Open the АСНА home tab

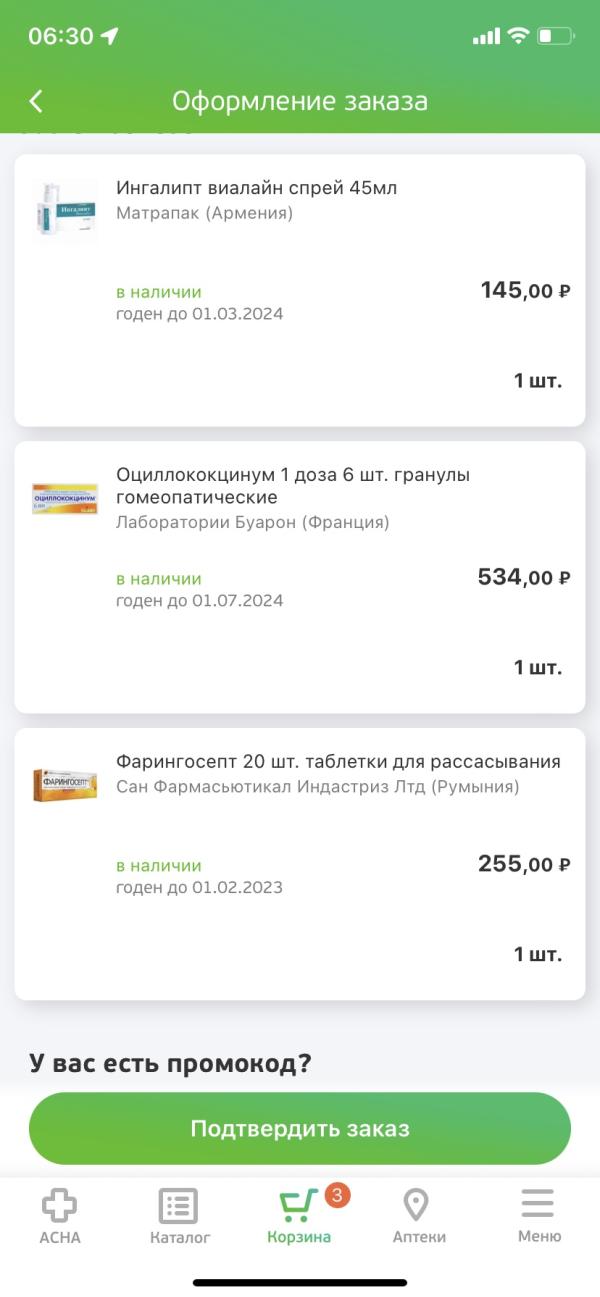click(x=60, y=1216)
